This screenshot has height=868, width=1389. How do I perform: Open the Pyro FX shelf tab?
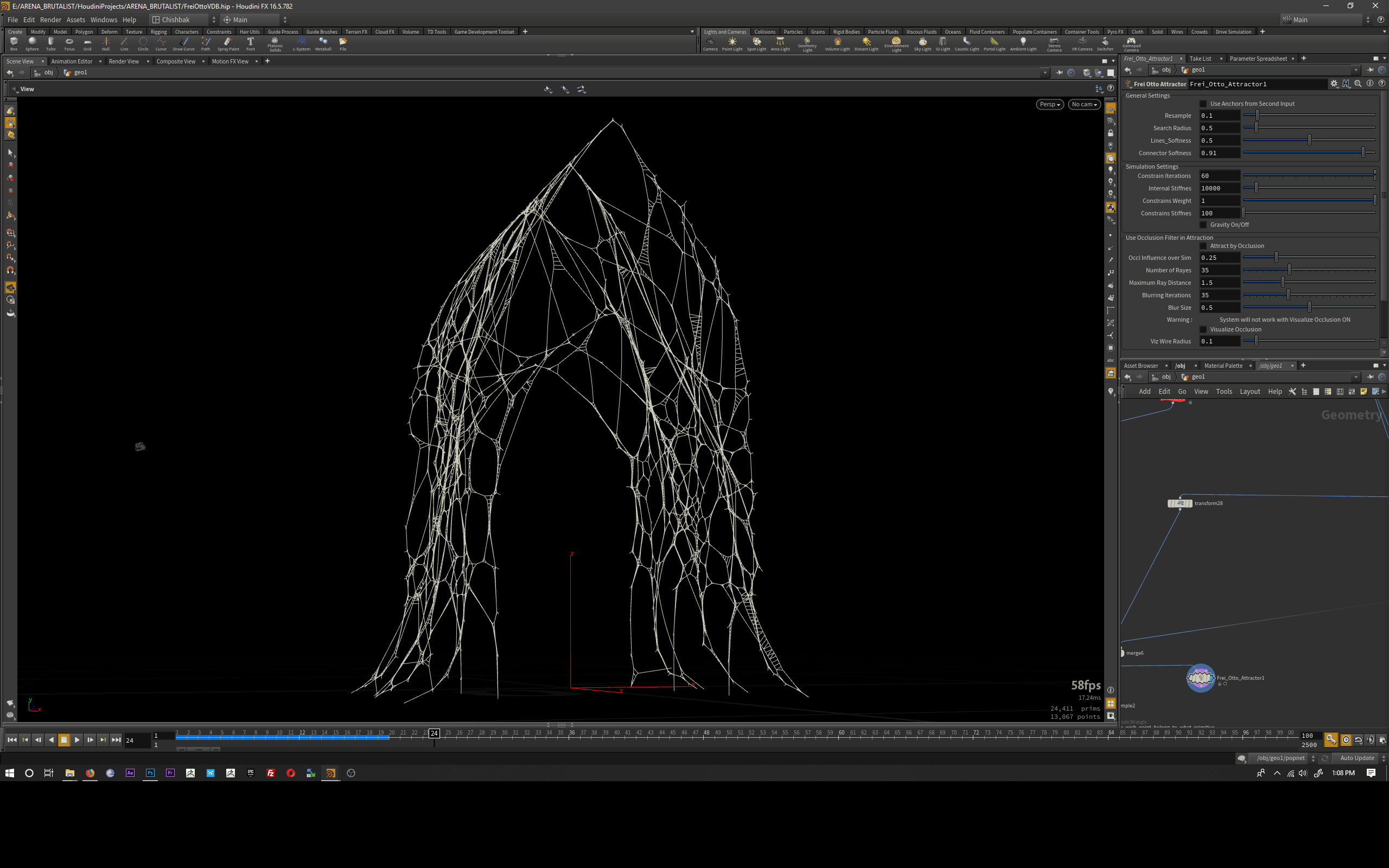[x=1114, y=31]
